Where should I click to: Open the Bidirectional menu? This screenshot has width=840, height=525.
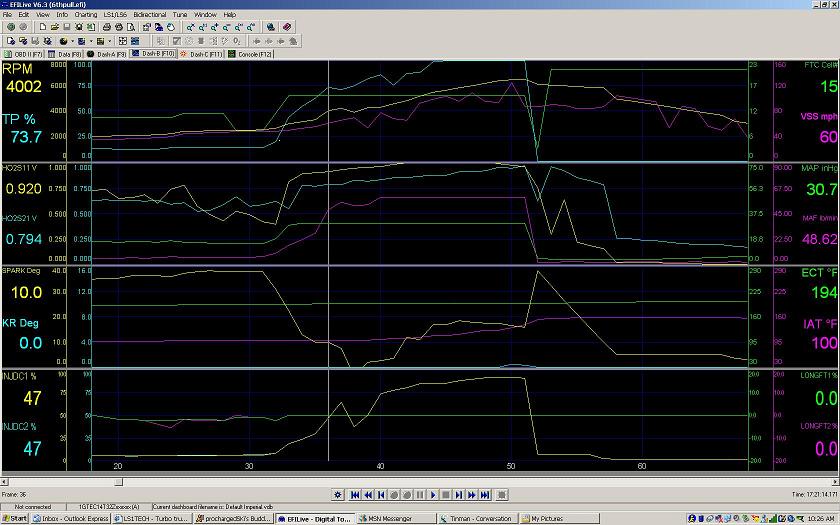149,15
